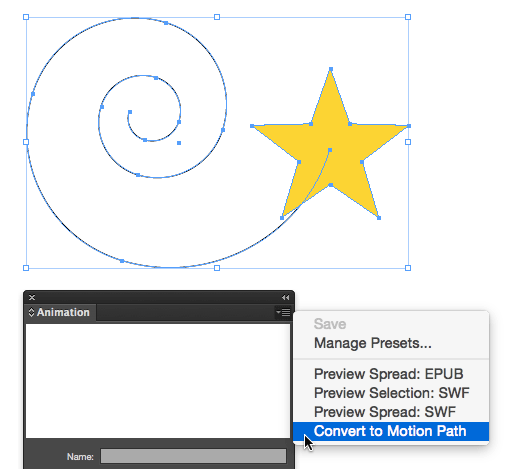515x469 pixels.
Task: Click the left-middle bounding box handle
Action: point(26,142)
